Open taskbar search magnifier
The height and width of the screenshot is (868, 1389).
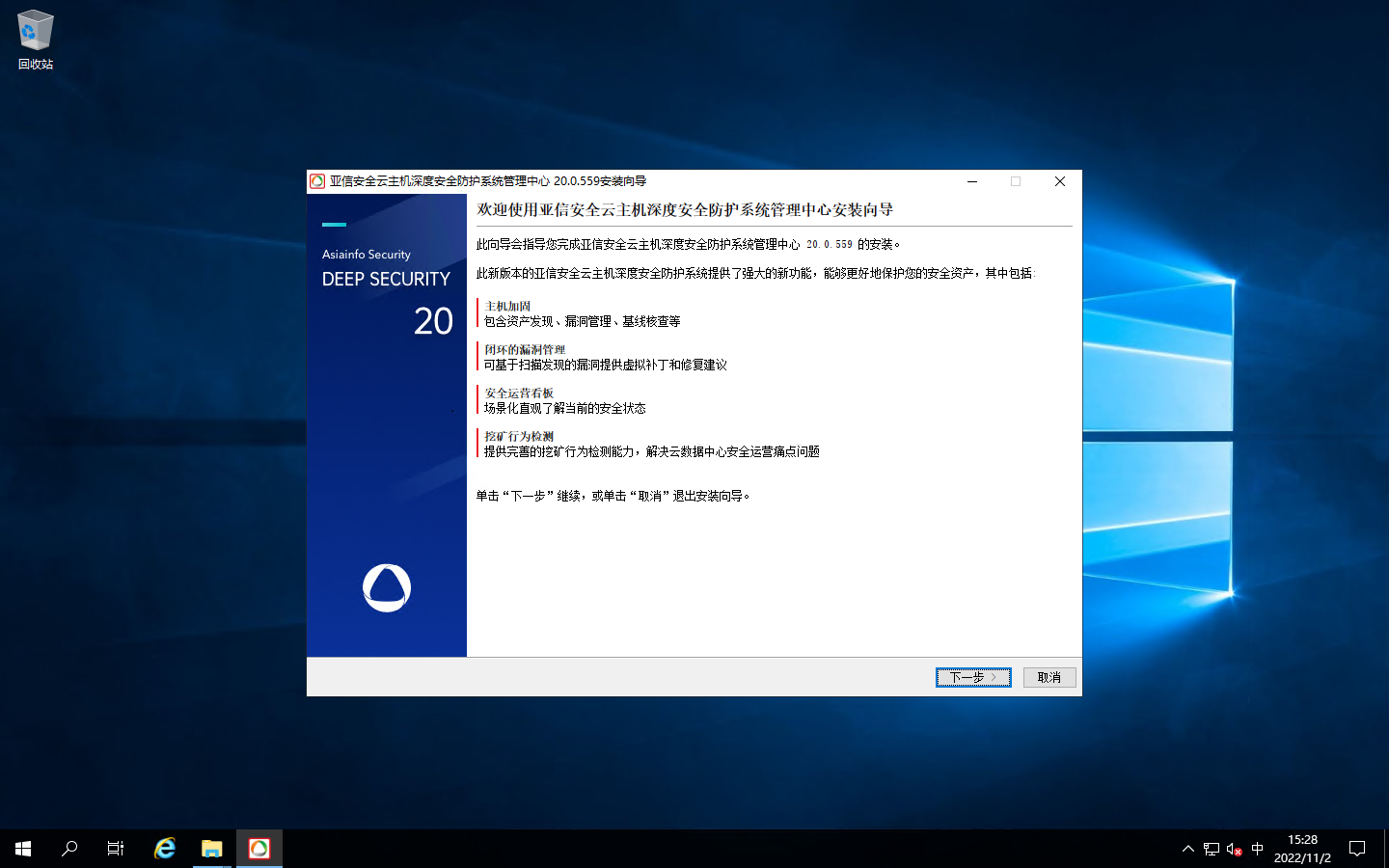(69, 849)
